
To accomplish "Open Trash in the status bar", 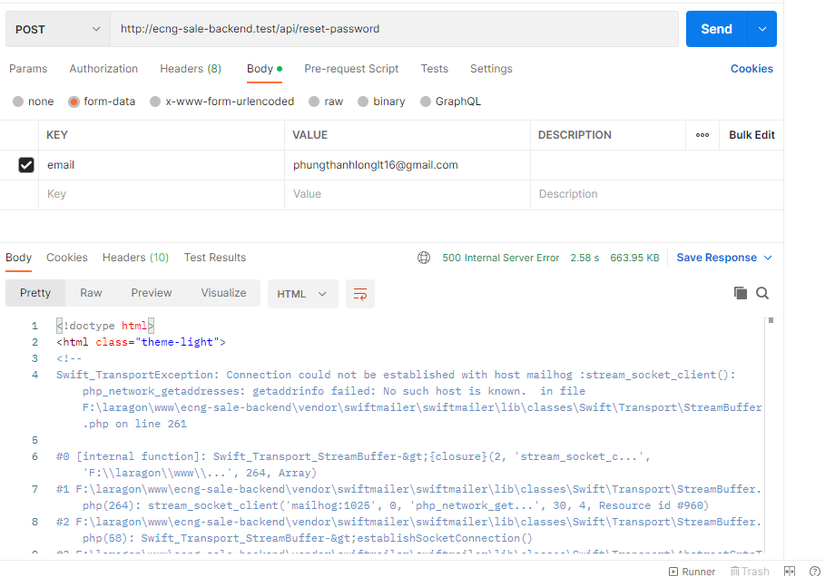I will (749, 571).
